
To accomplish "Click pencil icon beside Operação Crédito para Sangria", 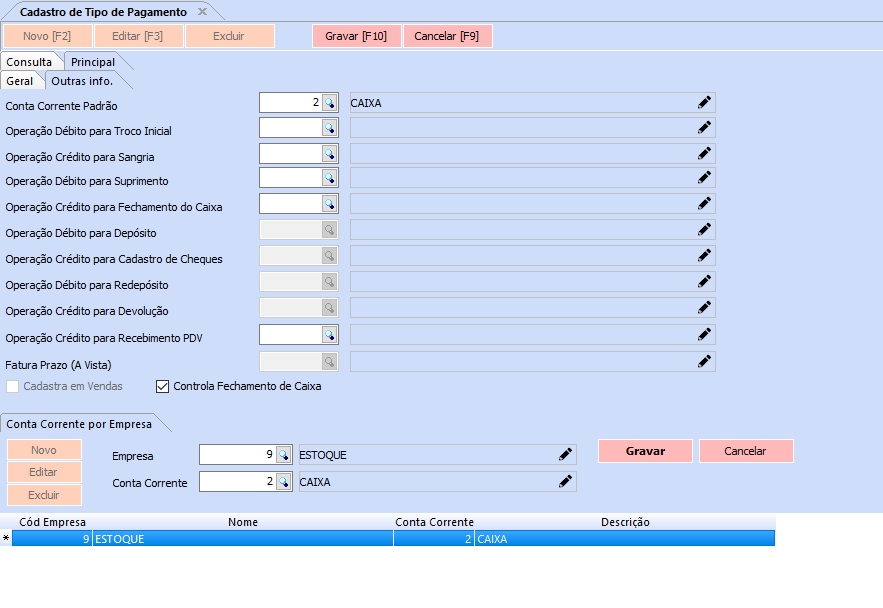I will (704, 154).
